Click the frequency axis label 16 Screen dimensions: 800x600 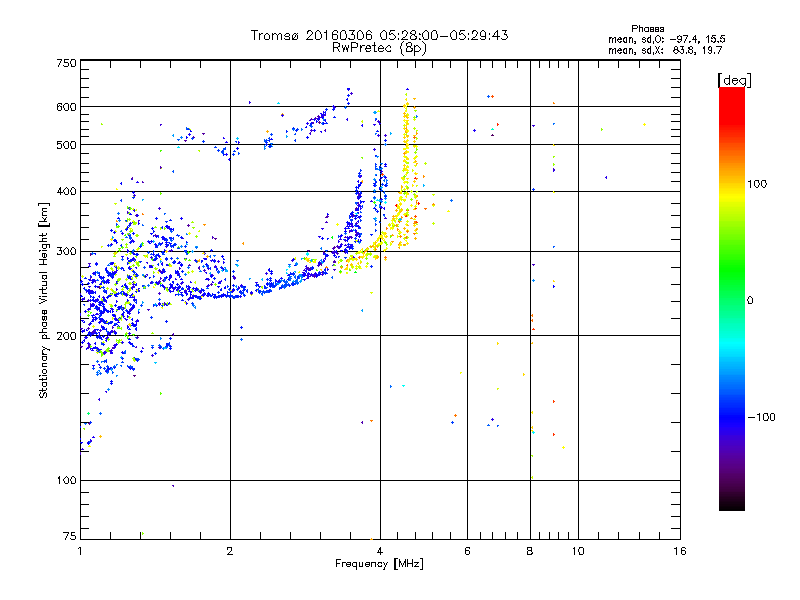click(x=680, y=551)
